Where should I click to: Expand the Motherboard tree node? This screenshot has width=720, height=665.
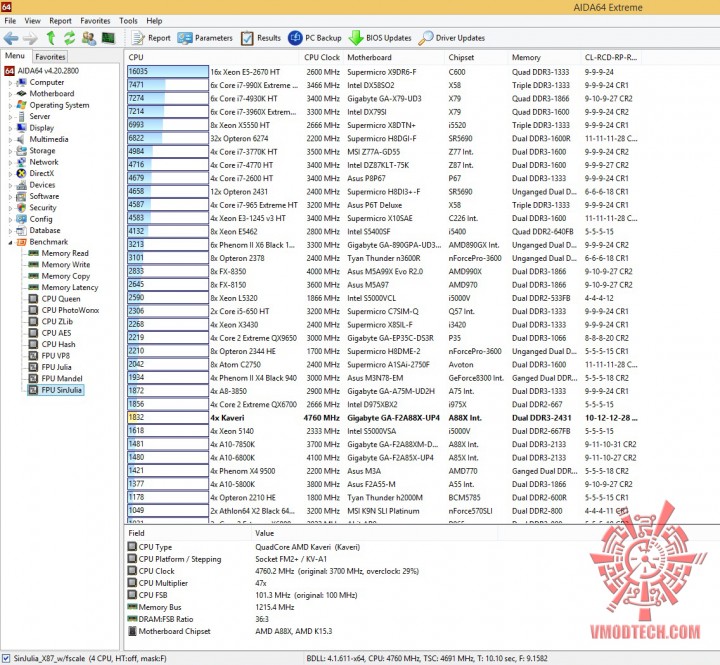(10, 94)
